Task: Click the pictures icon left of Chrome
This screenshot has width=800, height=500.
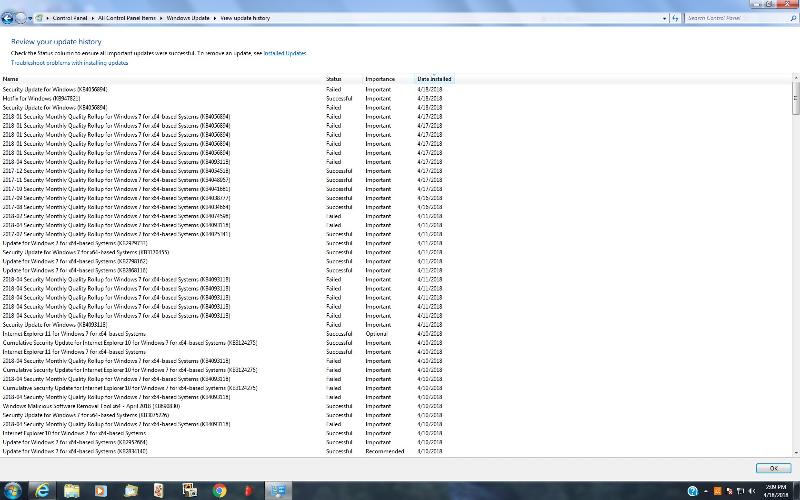Action: 190,491
